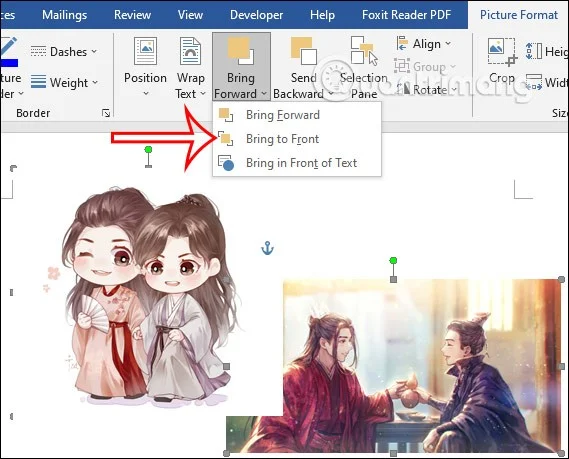Open the Review ribbon tab
The image size is (569, 459).
[132, 15]
